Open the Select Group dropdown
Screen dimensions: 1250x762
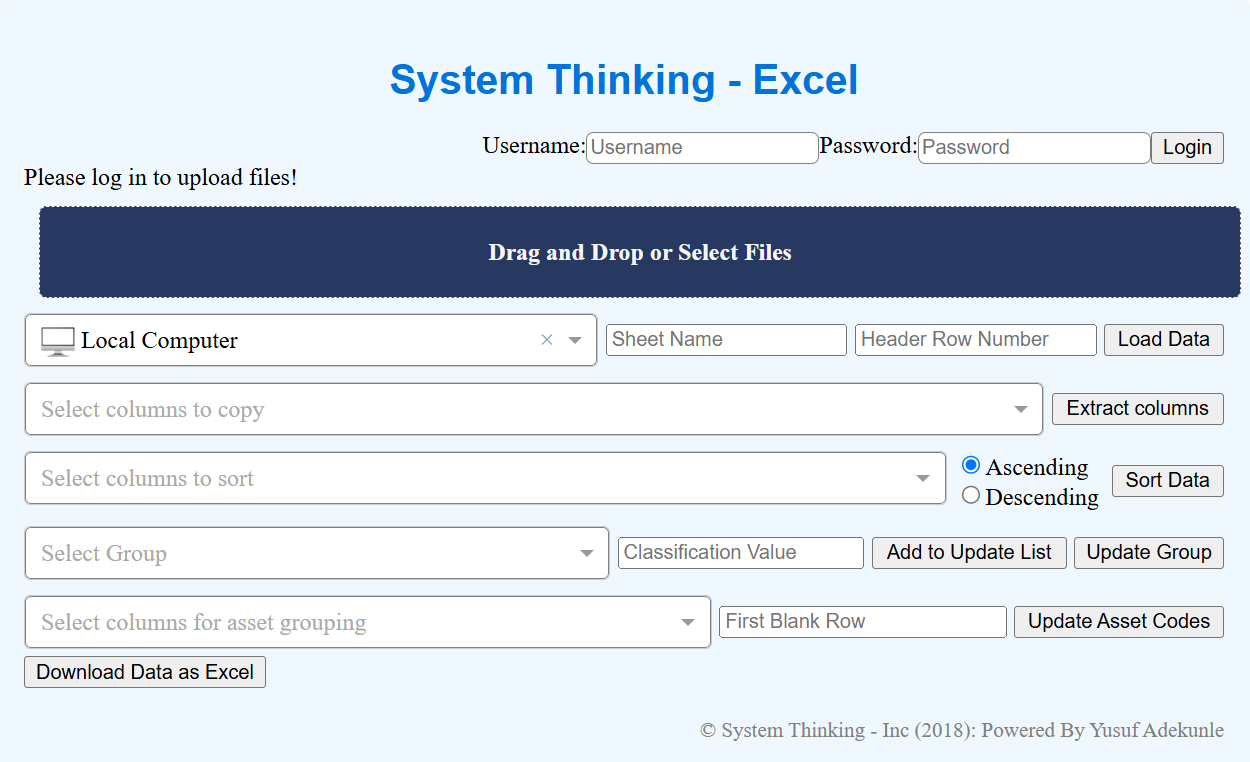pos(587,553)
